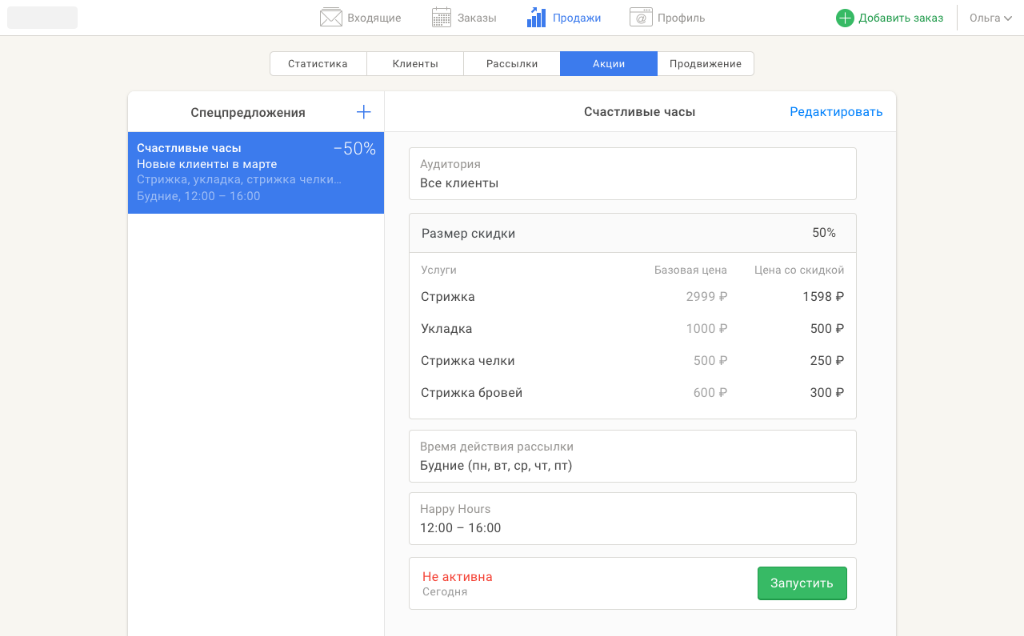Switch to the Статистика tab
The width and height of the screenshot is (1024, 636).
click(318, 63)
